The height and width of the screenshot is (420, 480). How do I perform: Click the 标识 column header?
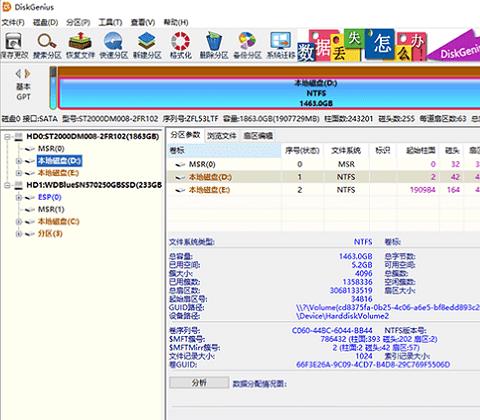click(383, 150)
